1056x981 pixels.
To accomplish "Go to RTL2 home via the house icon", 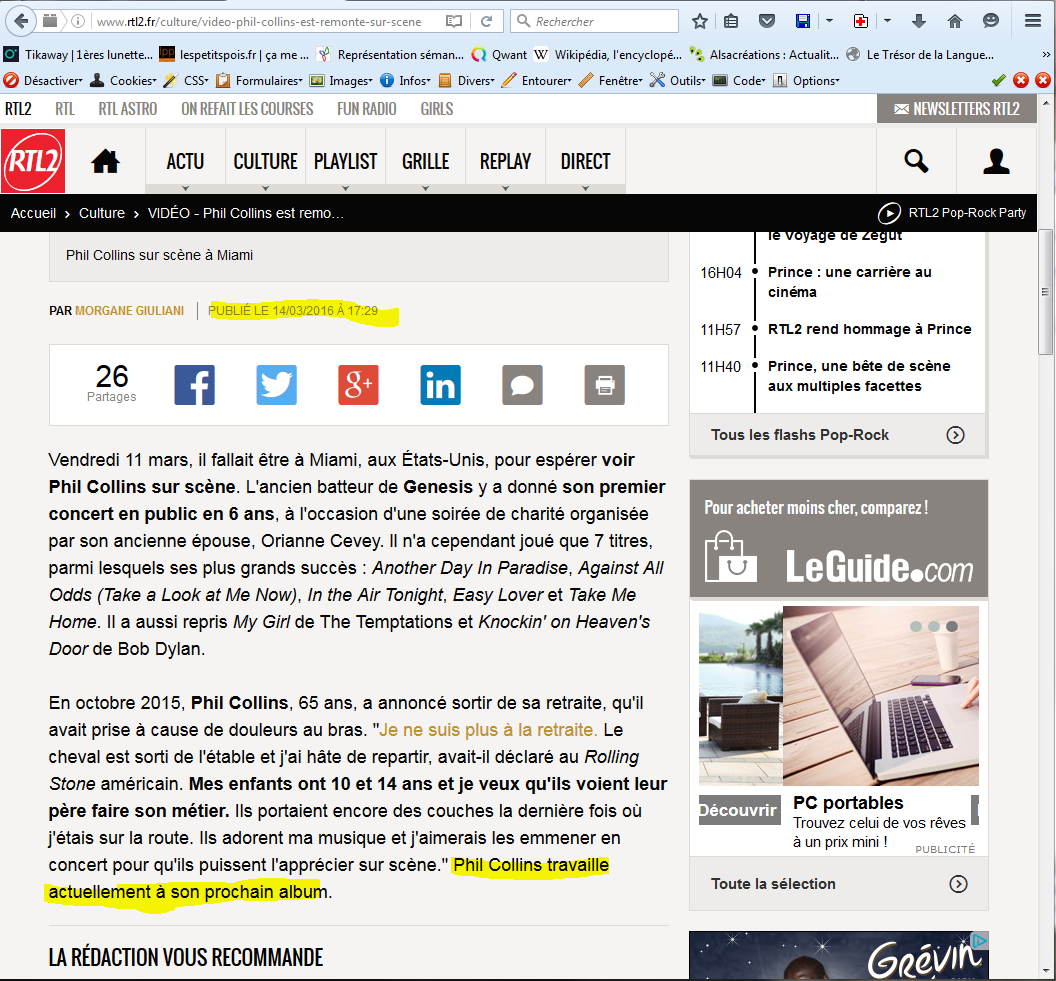I will (105, 161).
